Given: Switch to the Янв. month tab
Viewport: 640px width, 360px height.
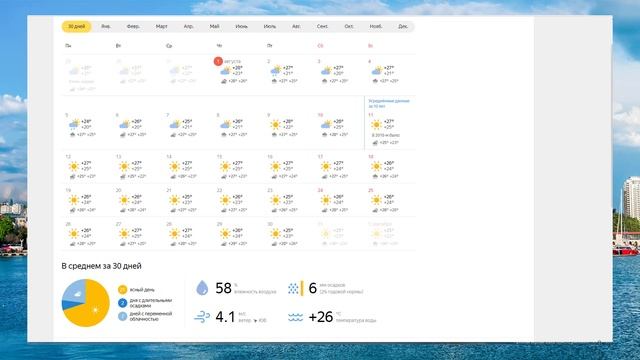Looking at the screenshot, I should coord(106,27).
